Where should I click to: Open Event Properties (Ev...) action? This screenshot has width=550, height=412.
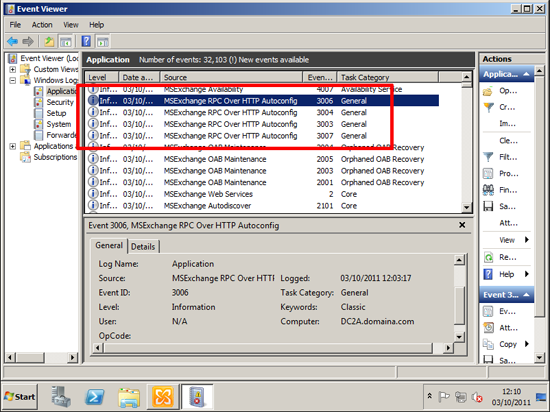tap(499, 311)
